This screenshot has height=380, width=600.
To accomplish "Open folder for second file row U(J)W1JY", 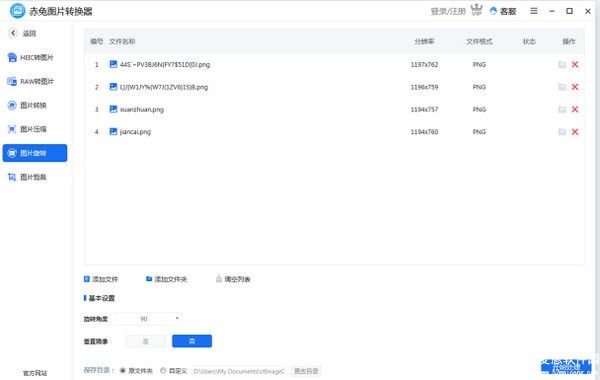I will pos(562,87).
